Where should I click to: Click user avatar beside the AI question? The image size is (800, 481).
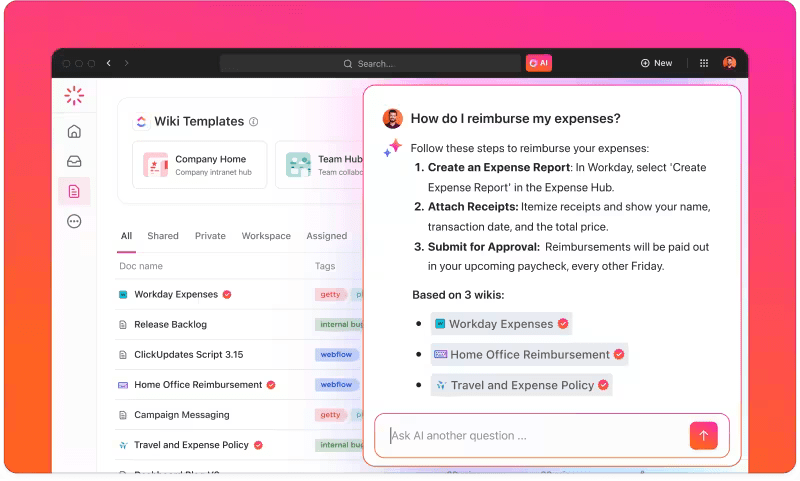(x=393, y=118)
